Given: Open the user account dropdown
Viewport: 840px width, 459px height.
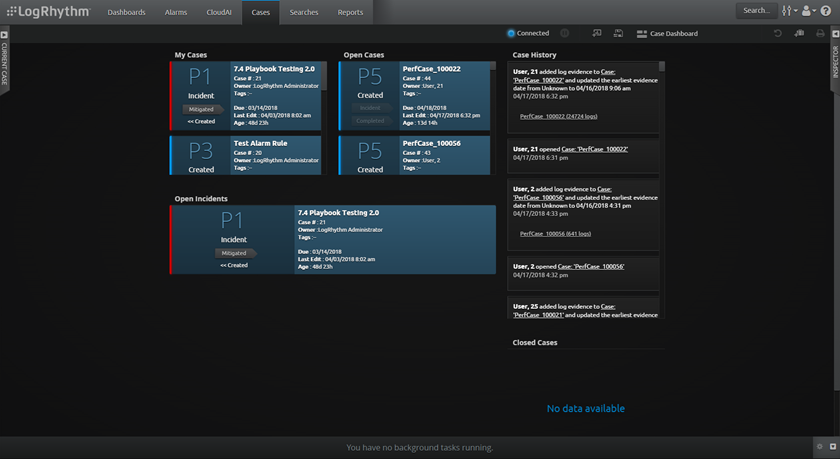Looking at the screenshot, I should click(x=808, y=11).
